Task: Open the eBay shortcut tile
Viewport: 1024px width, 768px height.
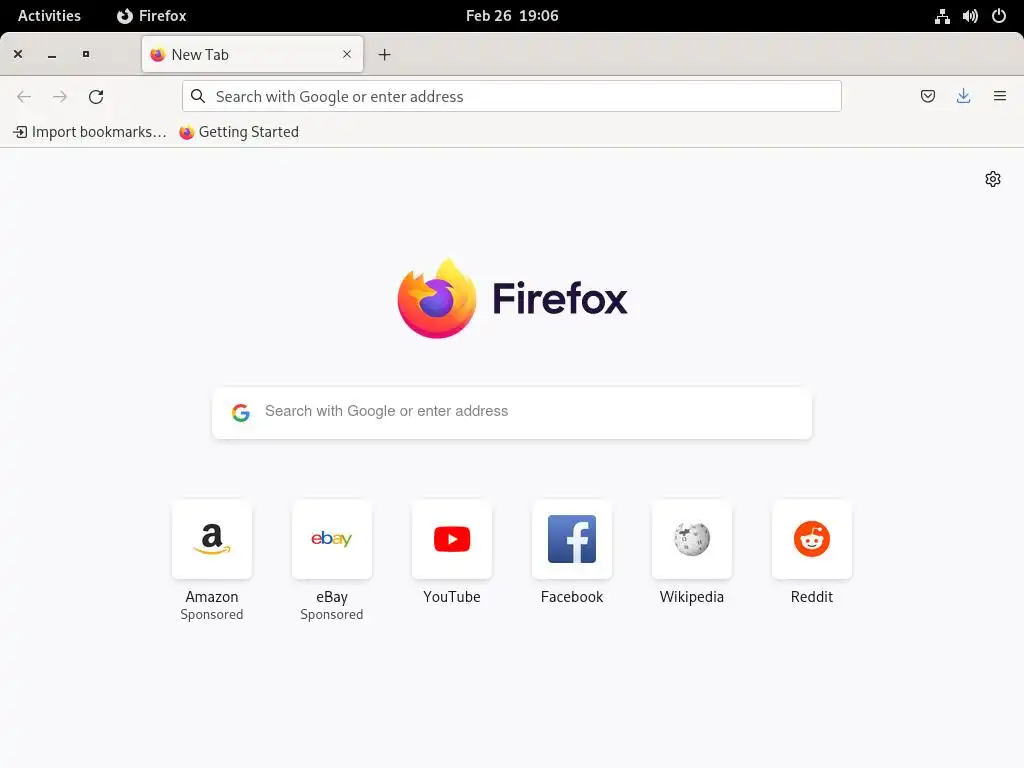Action: 332,539
